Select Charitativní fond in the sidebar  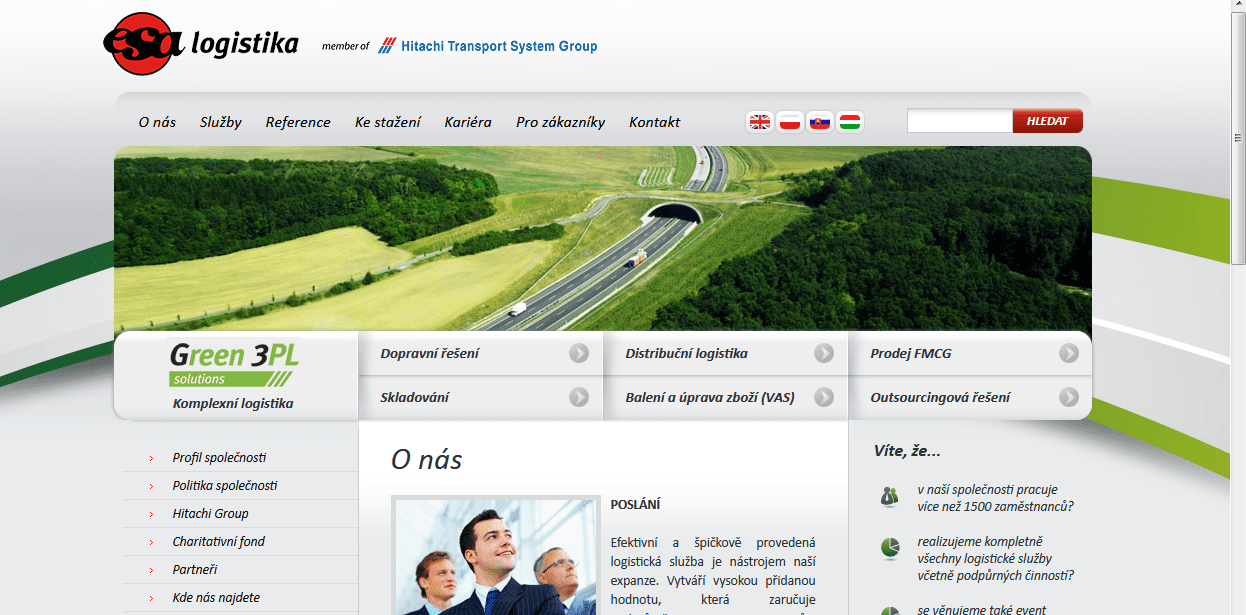pos(219,542)
